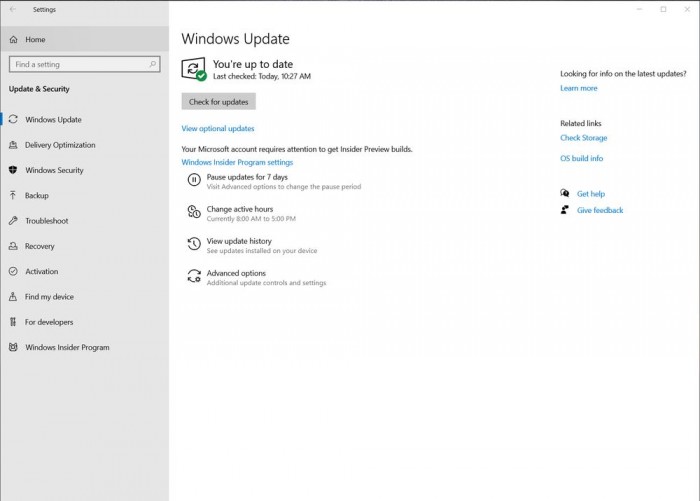Click the Windows Update sync arrows sidebar icon
700x501 pixels.
(13, 119)
